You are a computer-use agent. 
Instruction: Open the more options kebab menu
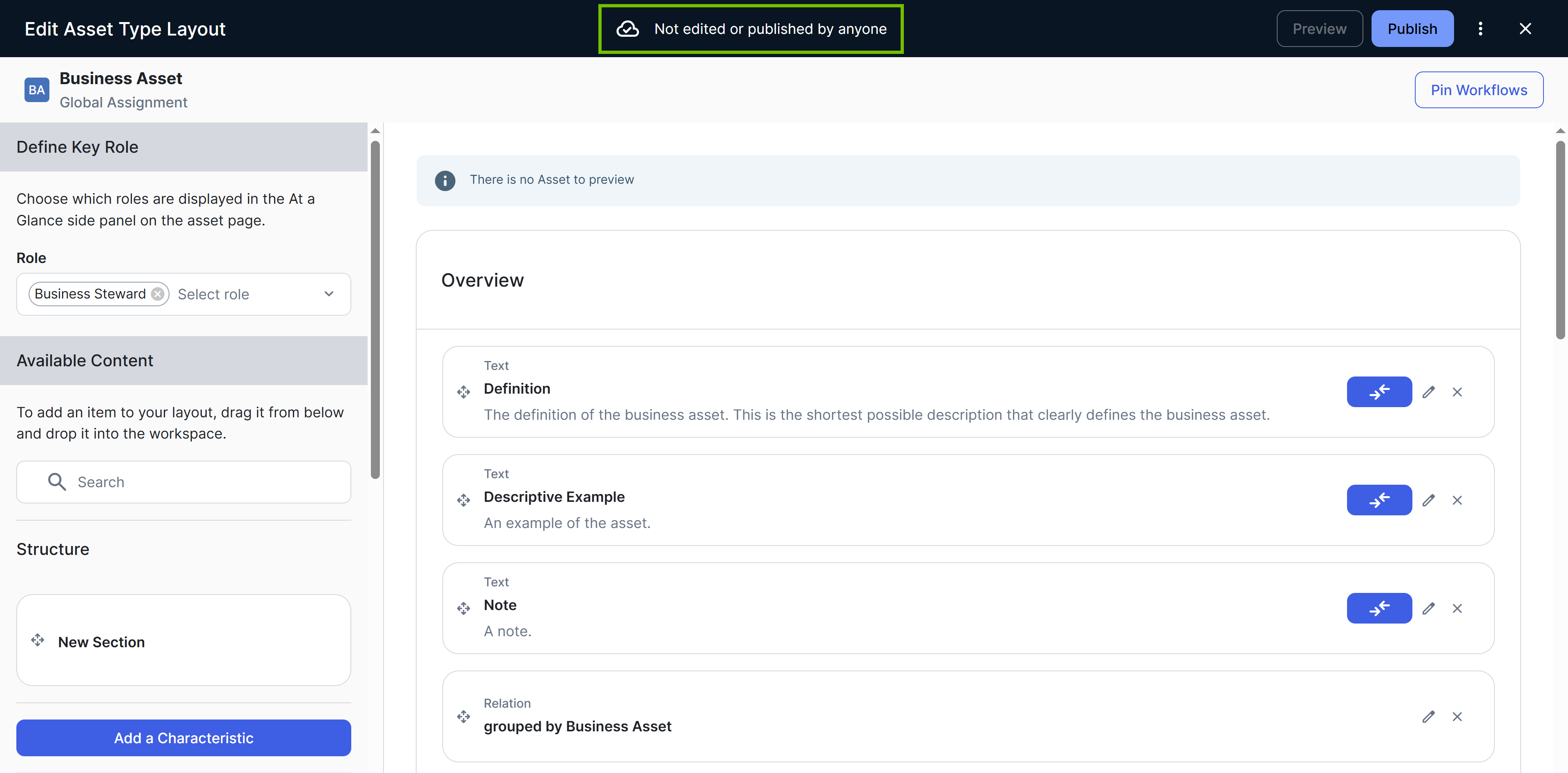(1481, 28)
